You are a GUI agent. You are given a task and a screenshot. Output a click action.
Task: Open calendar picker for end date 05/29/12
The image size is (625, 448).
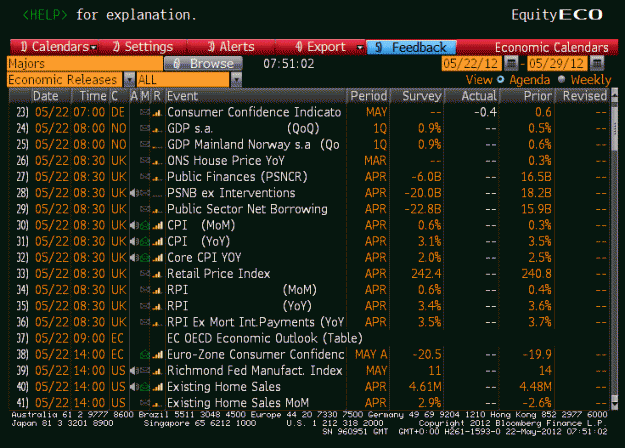click(597, 63)
